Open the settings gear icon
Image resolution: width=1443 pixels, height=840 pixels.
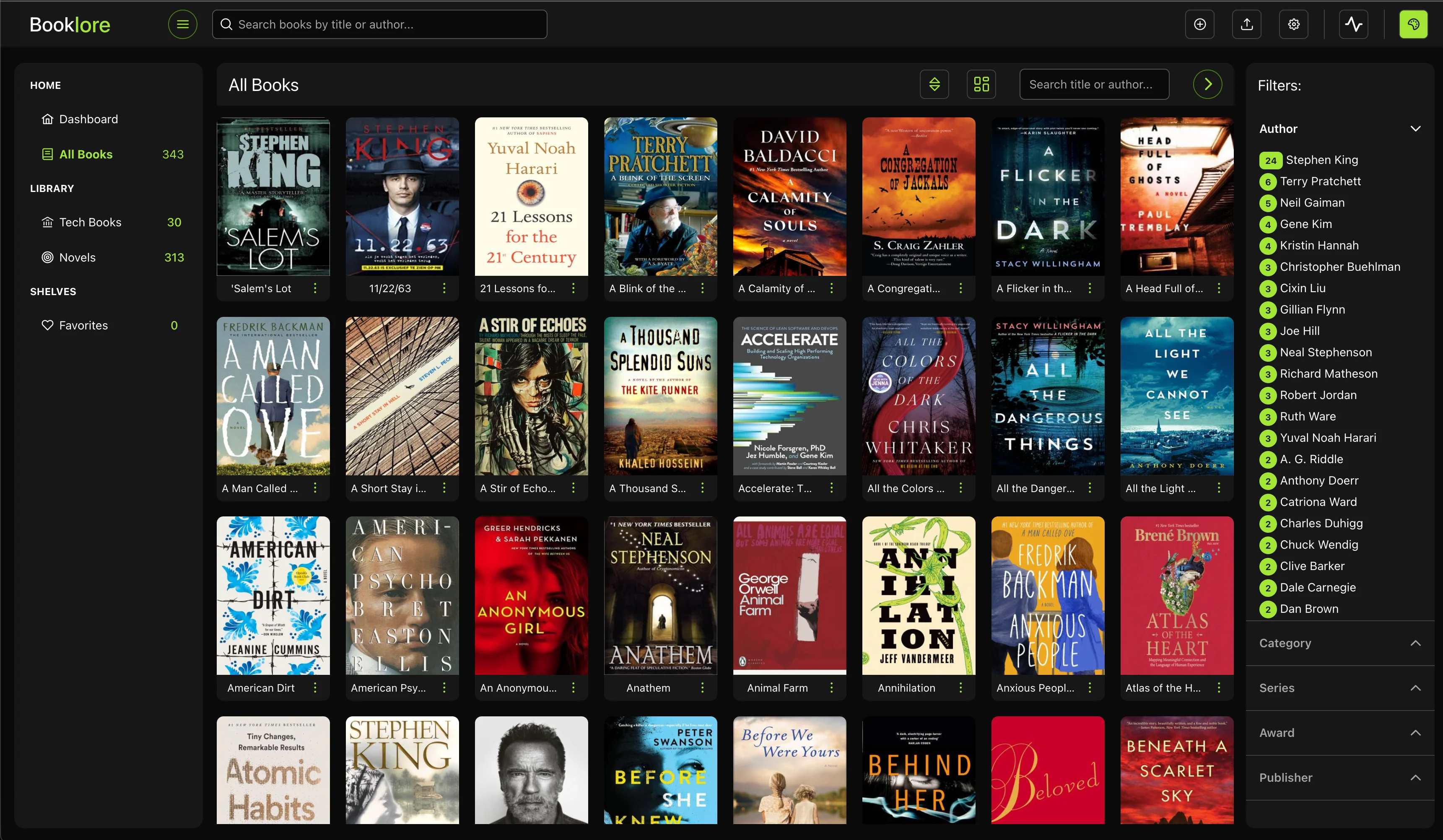[1293, 24]
